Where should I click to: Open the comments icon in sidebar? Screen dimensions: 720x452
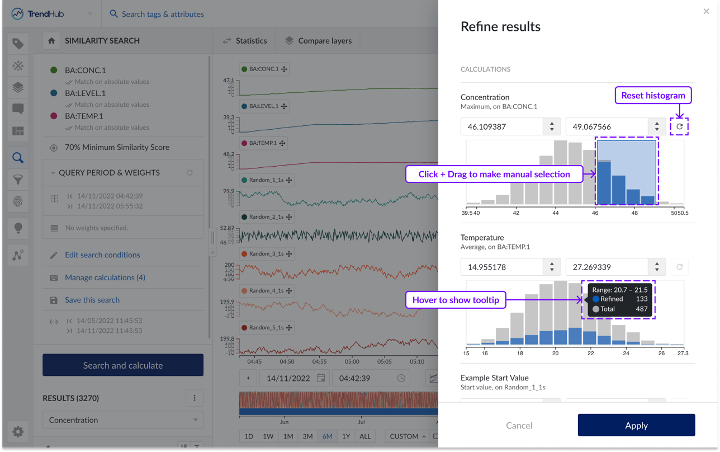click(x=18, y=109)
